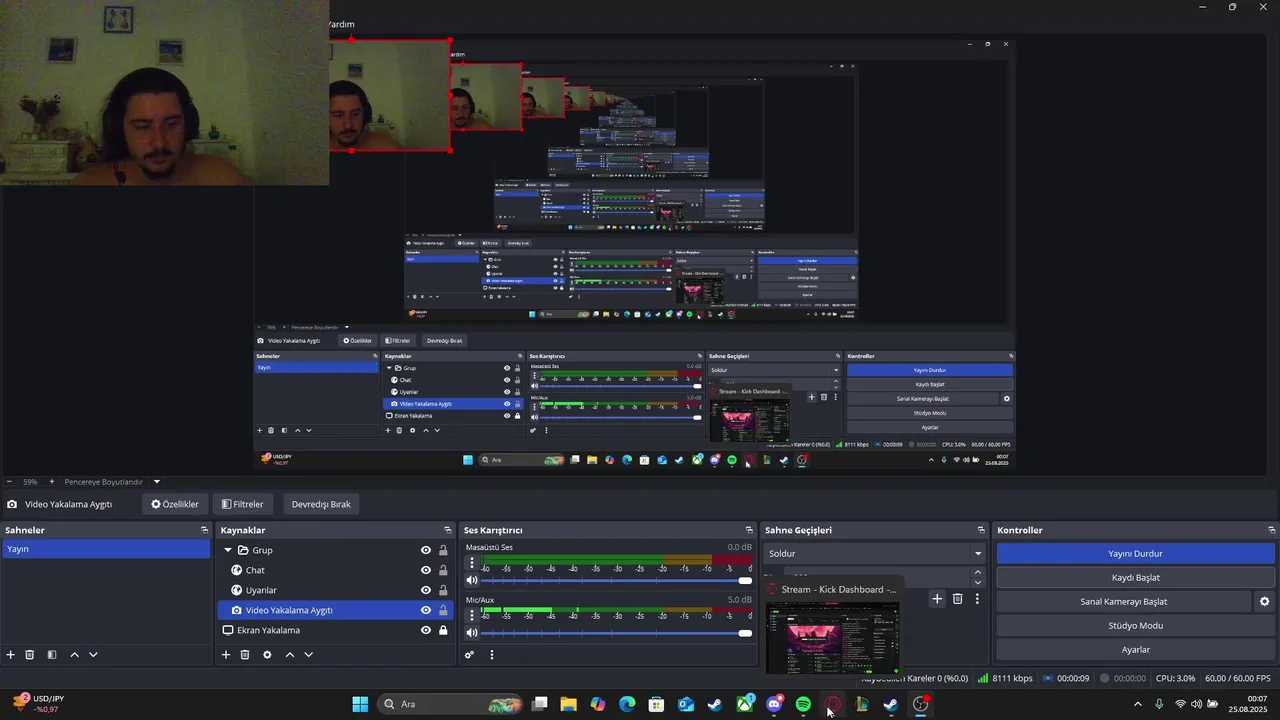Image resolution: width=1280 pixels, height=720 pixels.
Task: Open Spotify from the taskbar
Action: tap(803, 705)
